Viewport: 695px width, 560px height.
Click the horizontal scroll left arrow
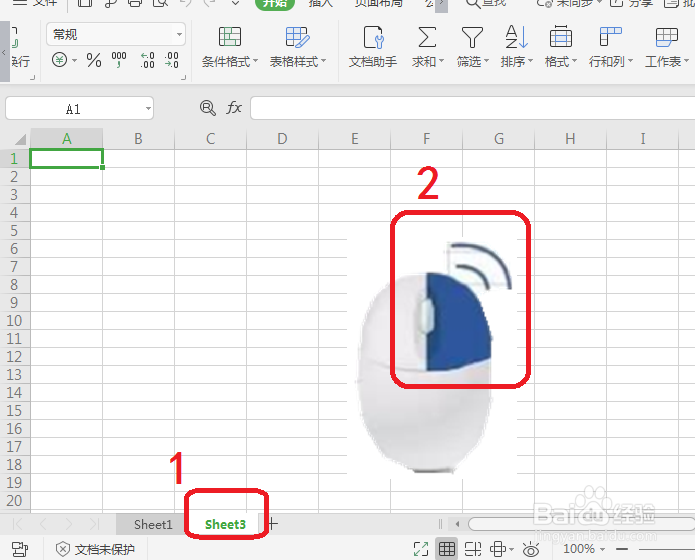tap(457, 525)
